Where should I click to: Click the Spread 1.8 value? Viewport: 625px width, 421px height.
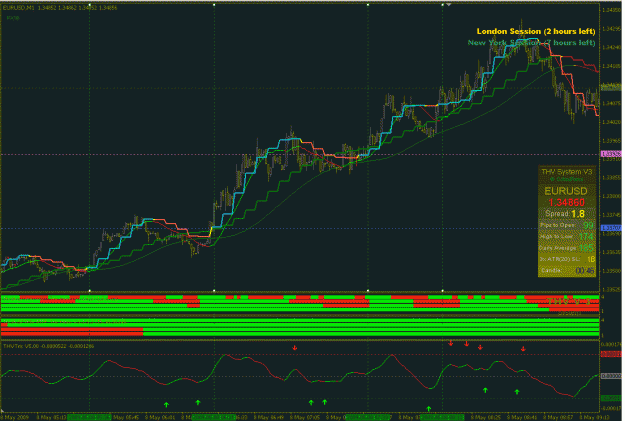[578, 214]
